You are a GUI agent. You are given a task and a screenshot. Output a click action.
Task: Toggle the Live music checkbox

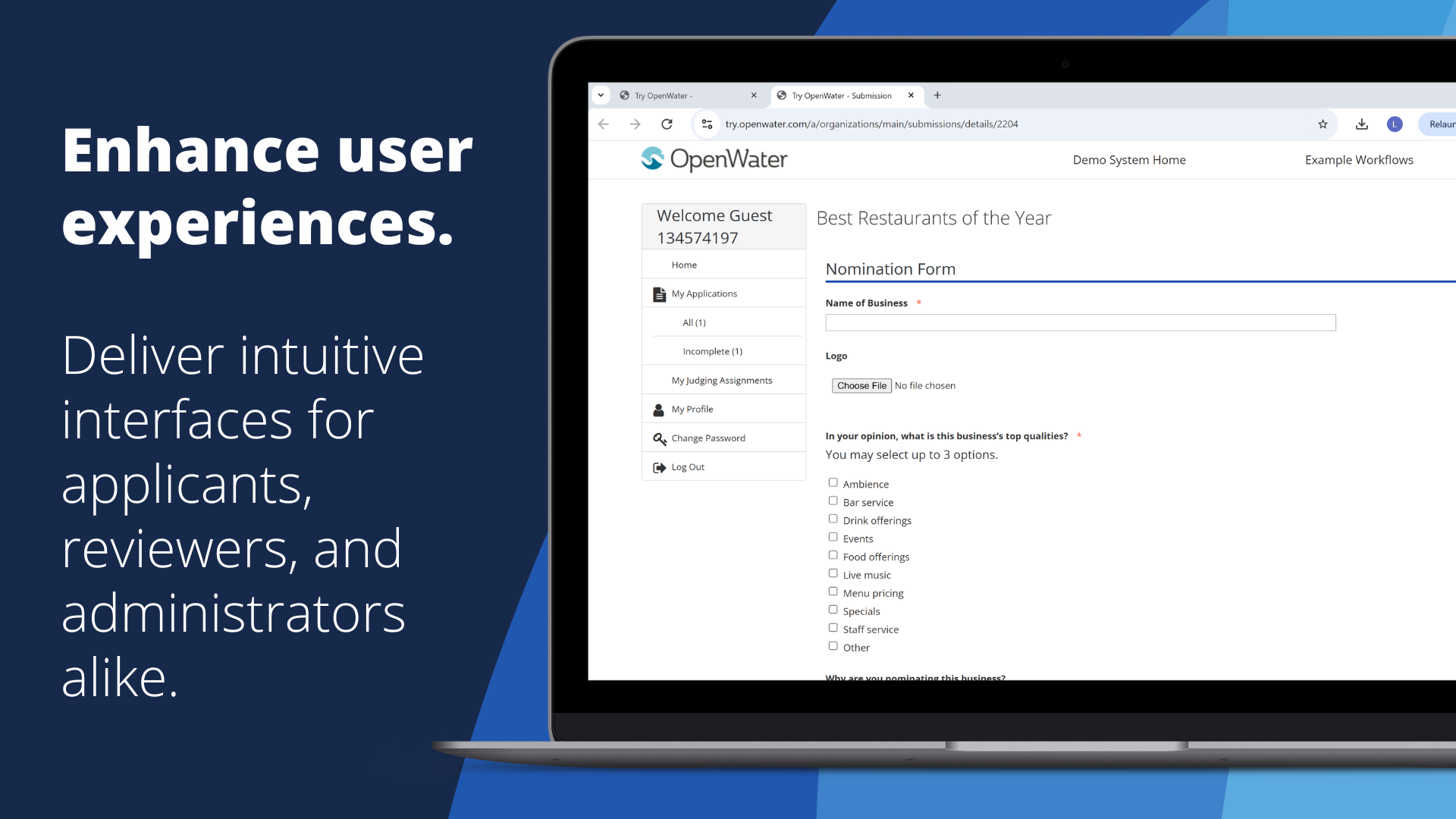(832, 573)
